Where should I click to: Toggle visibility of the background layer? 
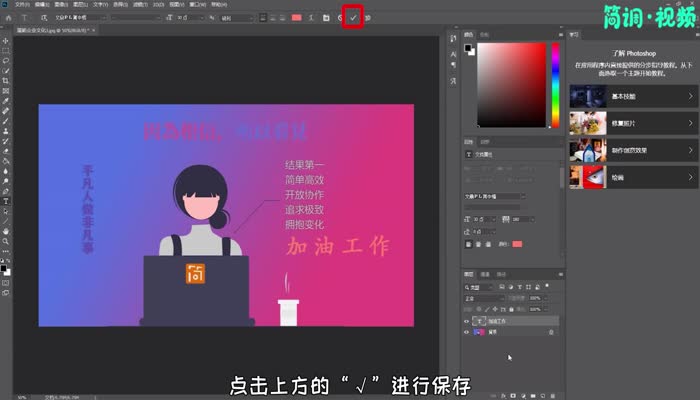coord(467,332)
